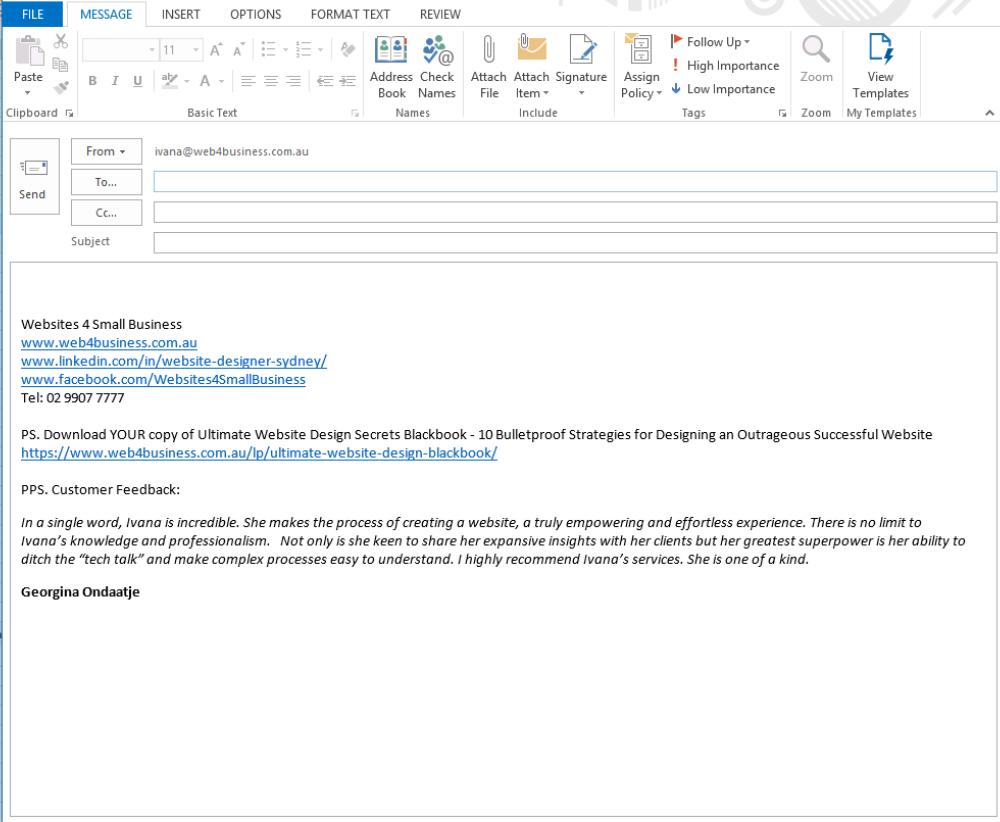Click the Send button
Image resolution: width=1000 pixels, height=822 pixels.
click(33, 180)
